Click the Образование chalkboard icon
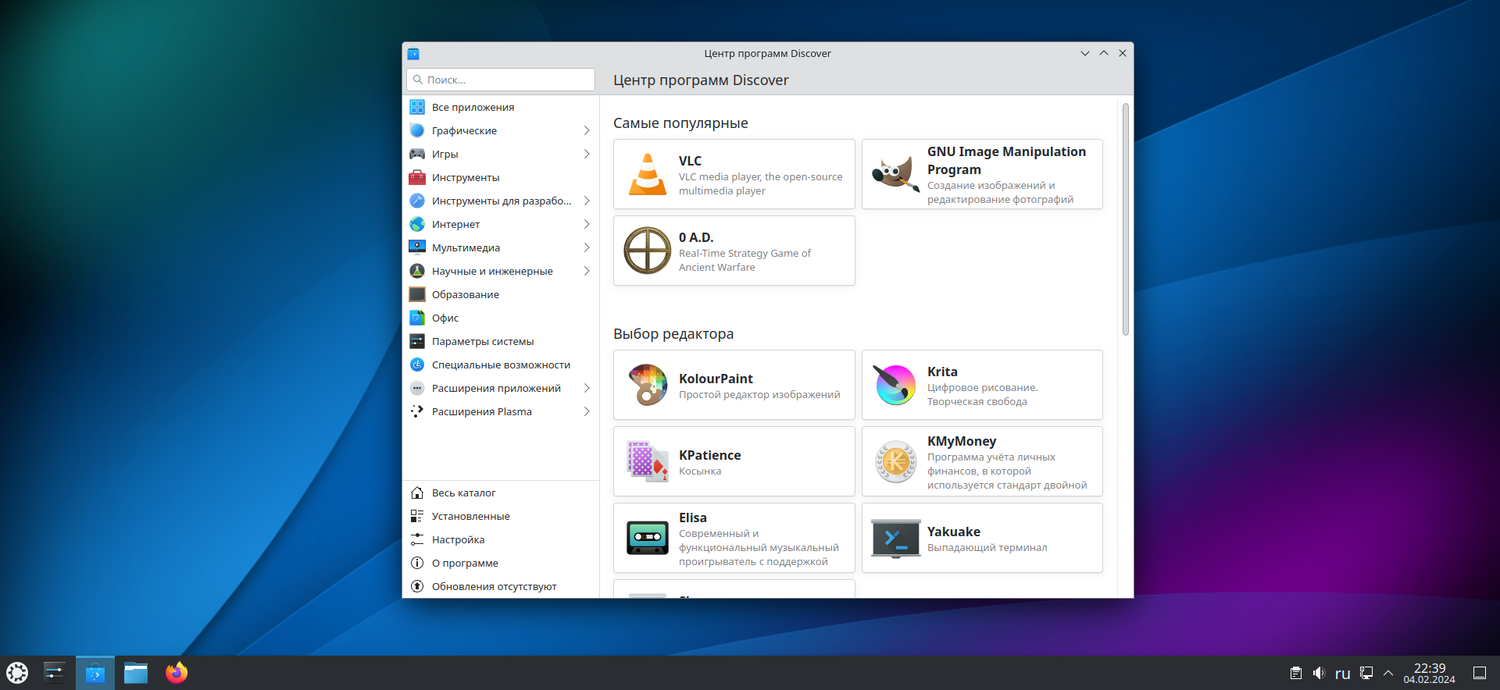Viewport: 1500px width, 690px height. (417, 295)
